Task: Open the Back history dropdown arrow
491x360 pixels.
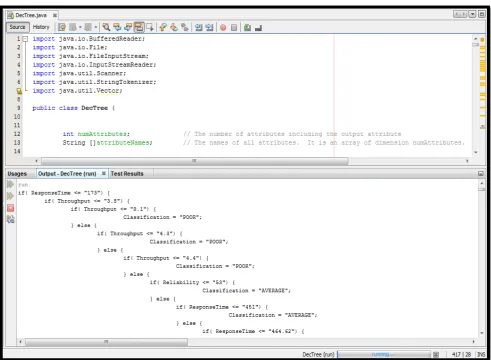Action: click(80, 27)
